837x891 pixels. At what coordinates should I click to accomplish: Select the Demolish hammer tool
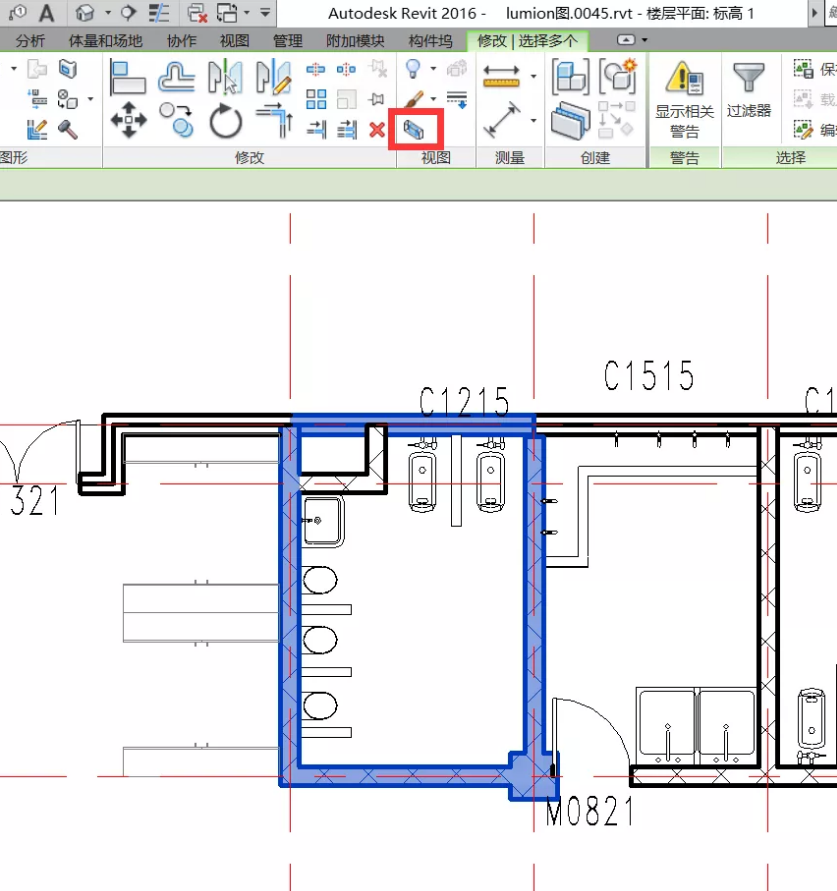point(68,130)
